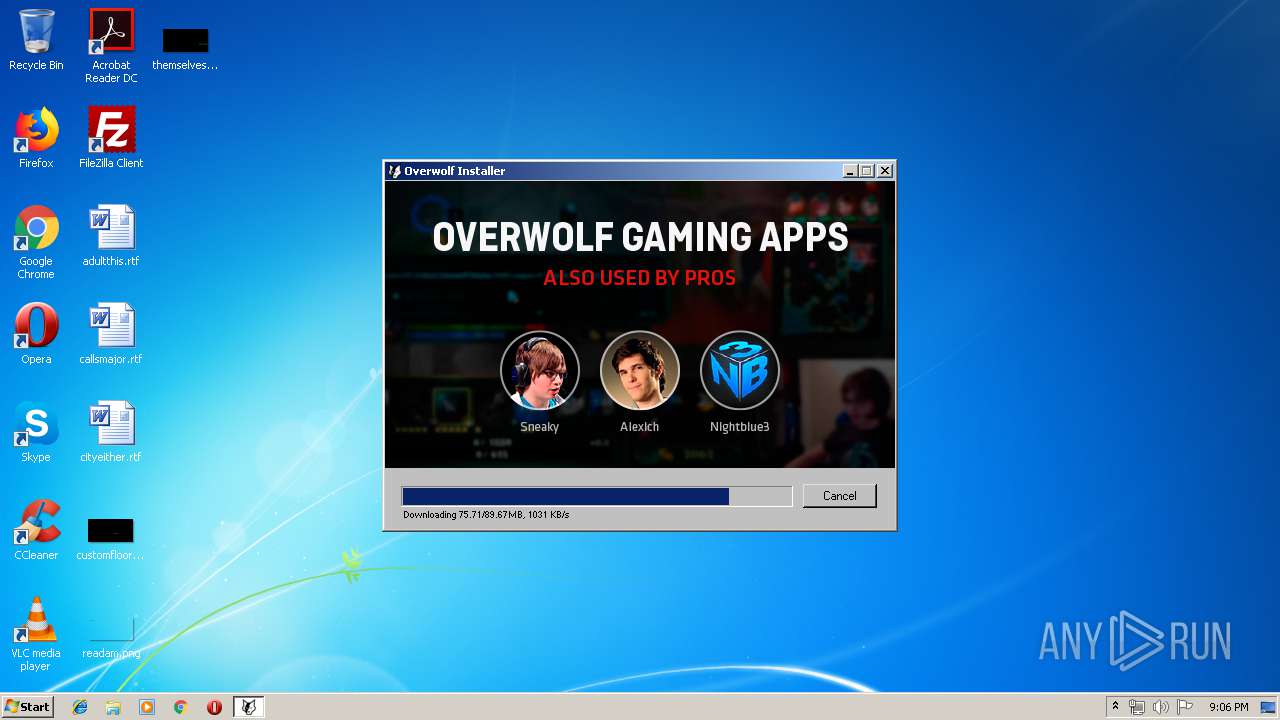Click the download progress bar
Viewport: 1280px width, 720px height.
tap(597, 496)
